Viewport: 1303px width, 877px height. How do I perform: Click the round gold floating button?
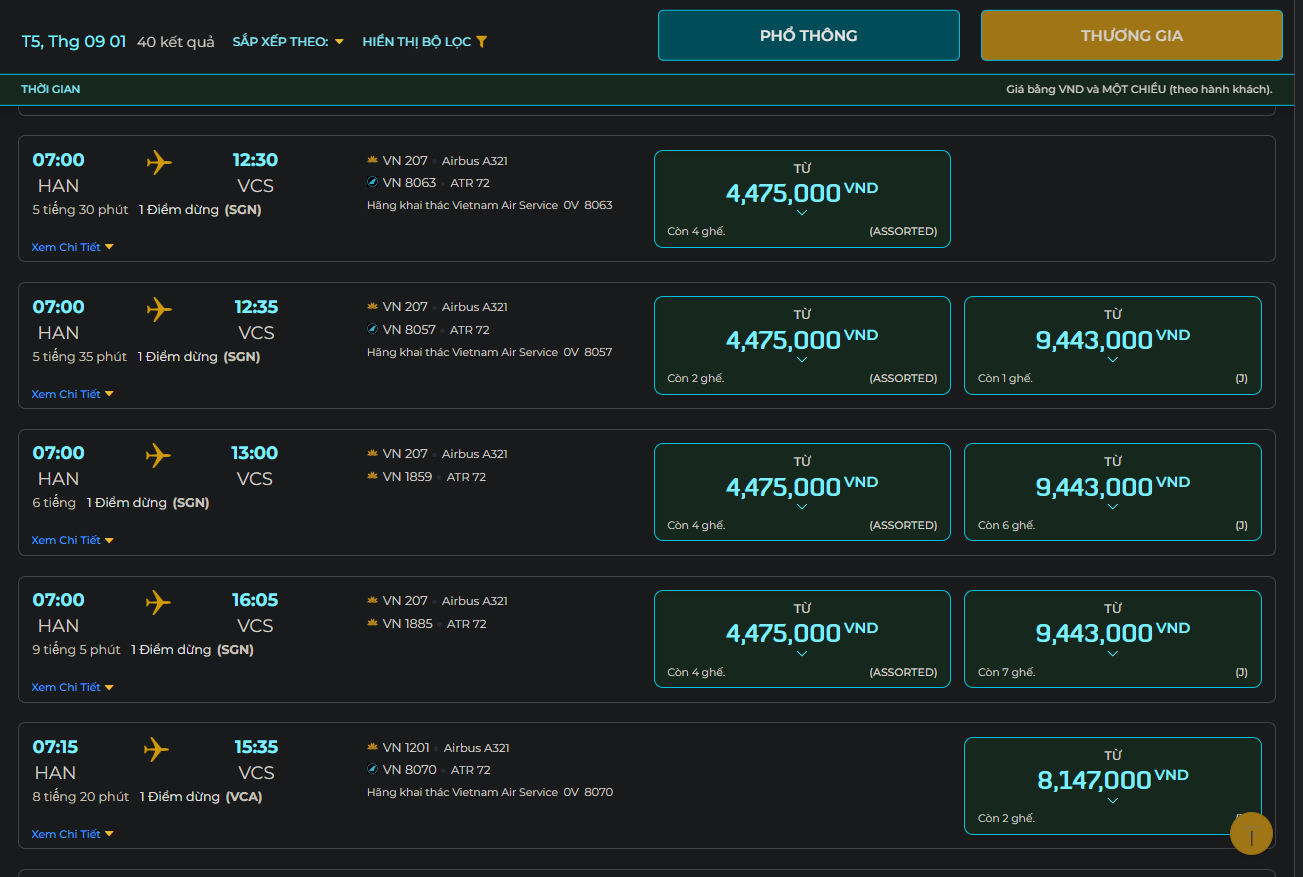coord(1251,834)
